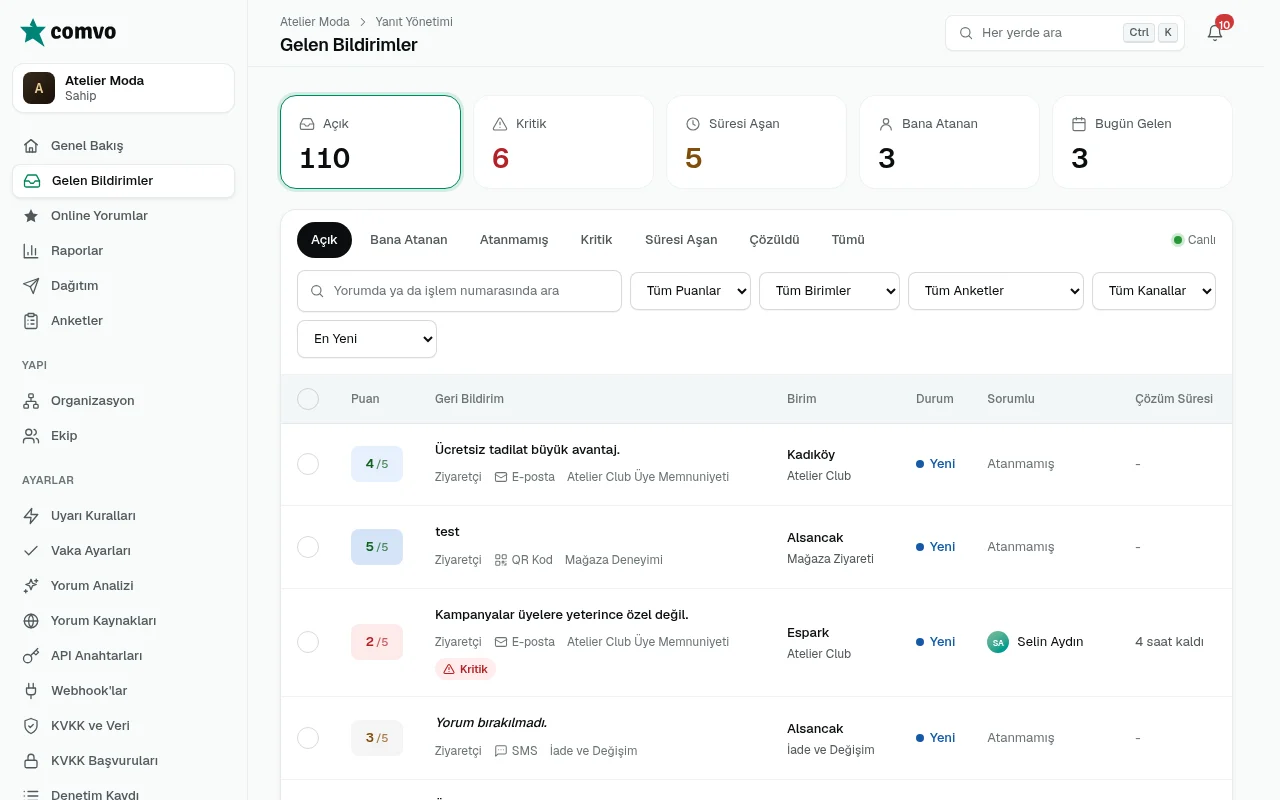Click the KVKK ve Veri shield icon
This screenshot has height=800, width=1280.
[31, 726]
